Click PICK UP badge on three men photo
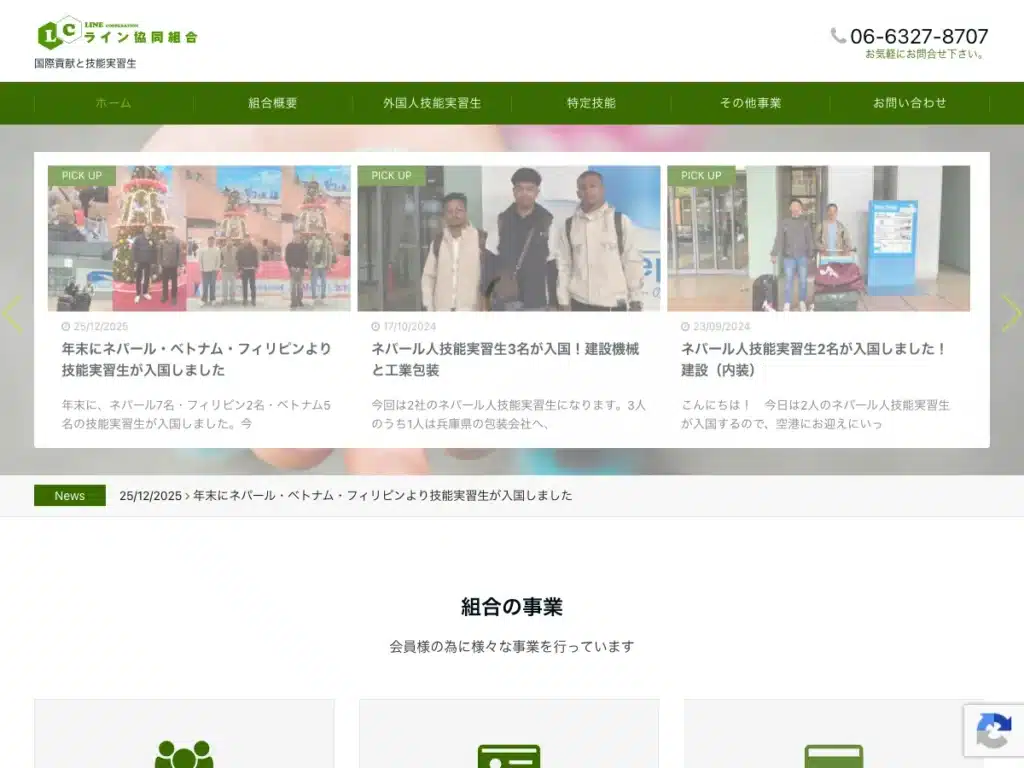 pyautogui.click(x=391, y=176)
